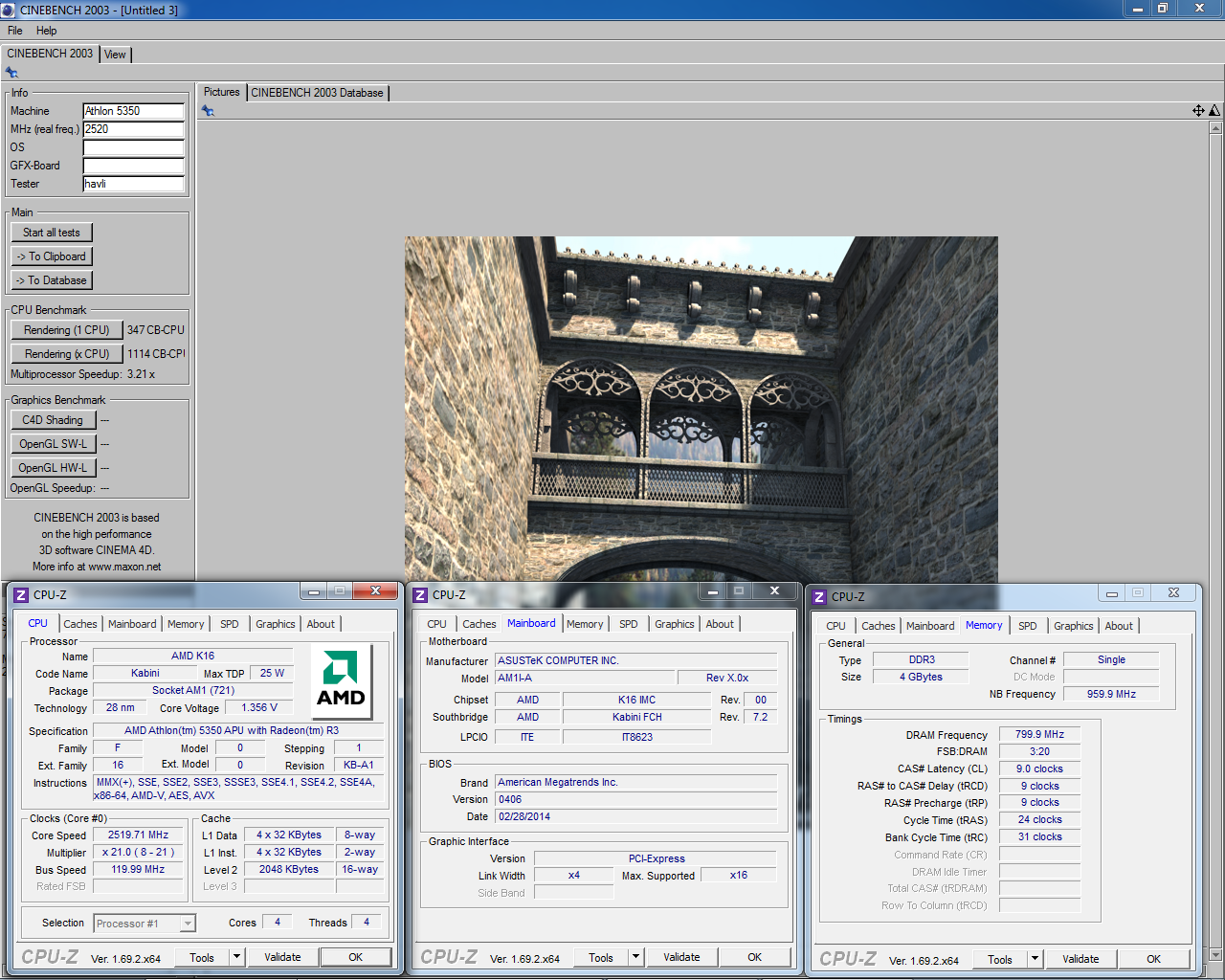
Task: Click the www.maxon.net info text
Action: (124, 567)
